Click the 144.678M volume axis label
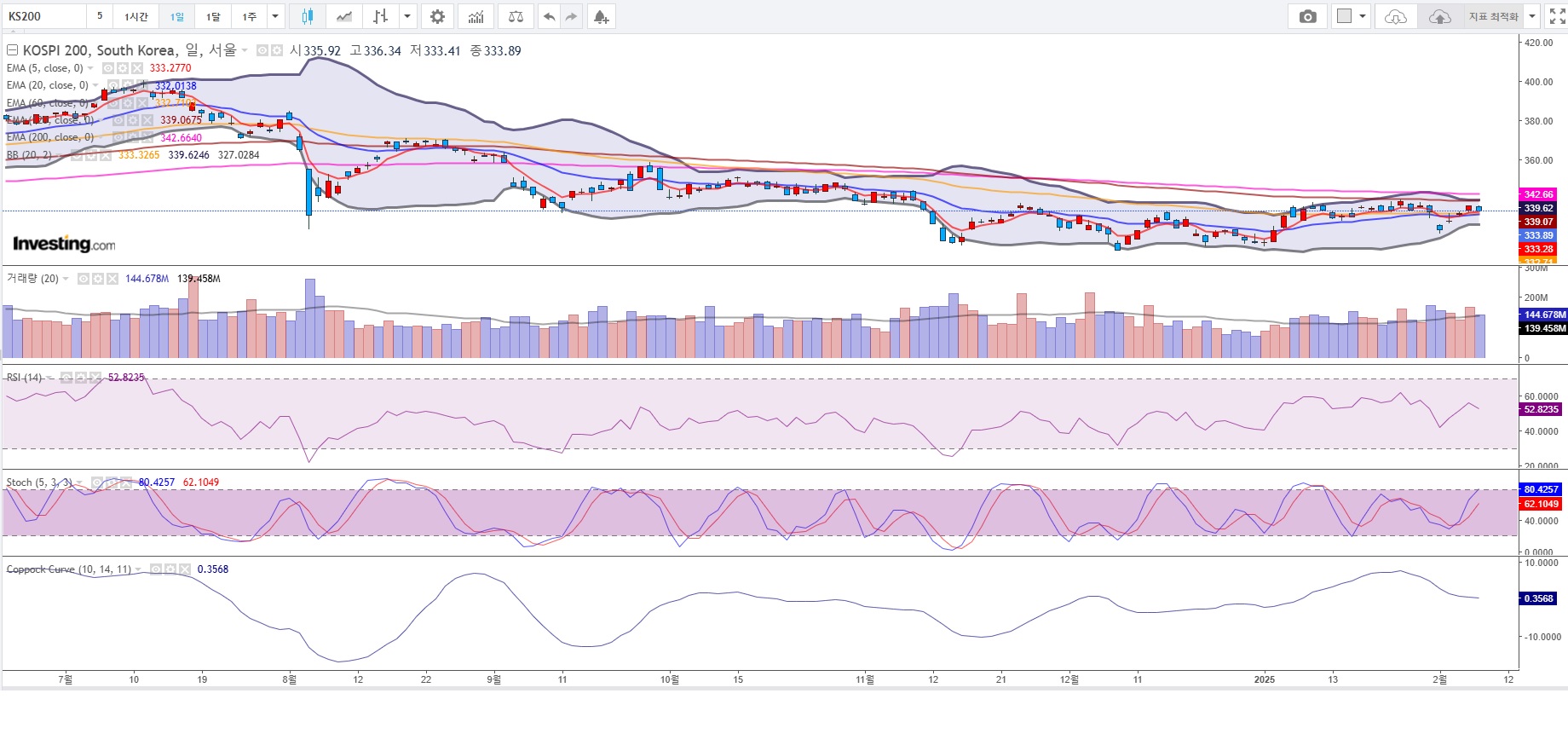 pyautogui.click(x=1544, y=315)
